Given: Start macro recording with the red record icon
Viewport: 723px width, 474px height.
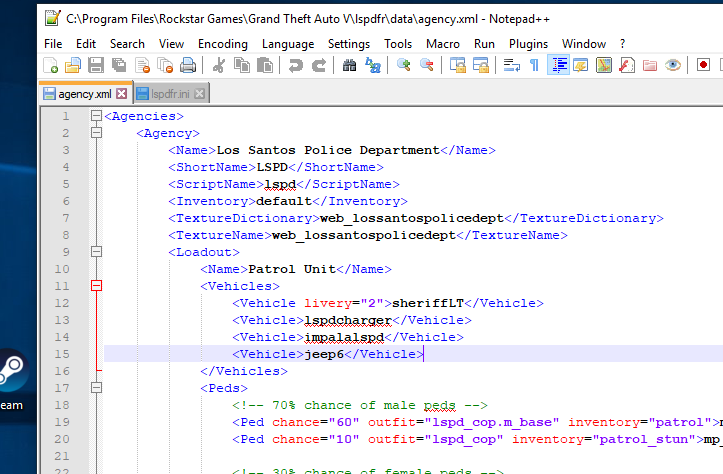Looking at the screenshot, I should point(703,65).
